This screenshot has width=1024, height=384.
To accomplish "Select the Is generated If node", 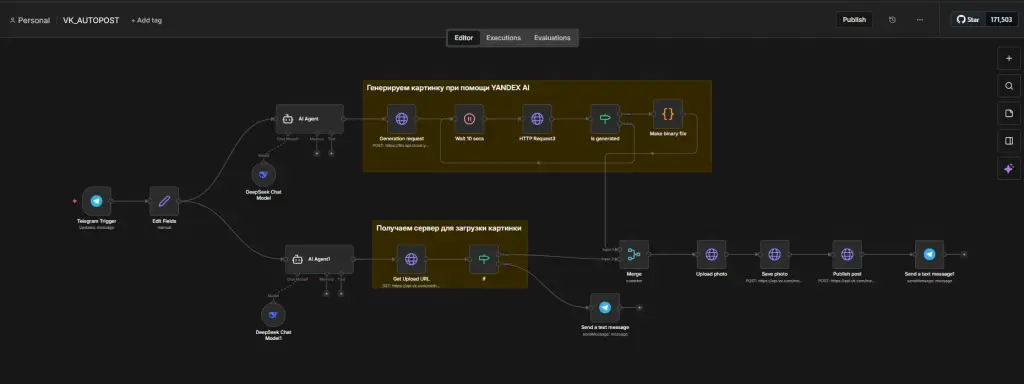I will click(x=605, y=119).
